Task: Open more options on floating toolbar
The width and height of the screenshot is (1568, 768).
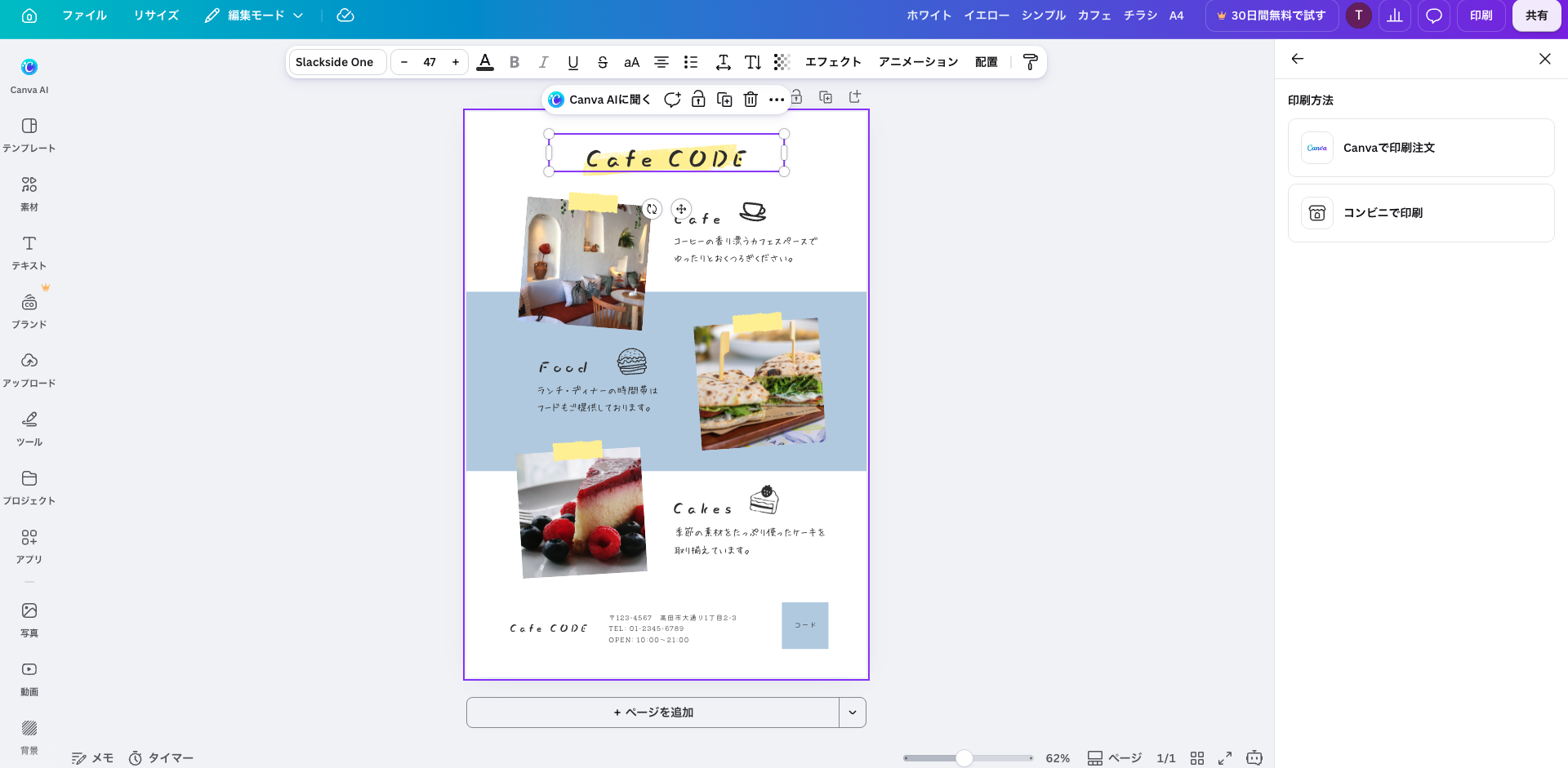Action: (x=777, y=100)
